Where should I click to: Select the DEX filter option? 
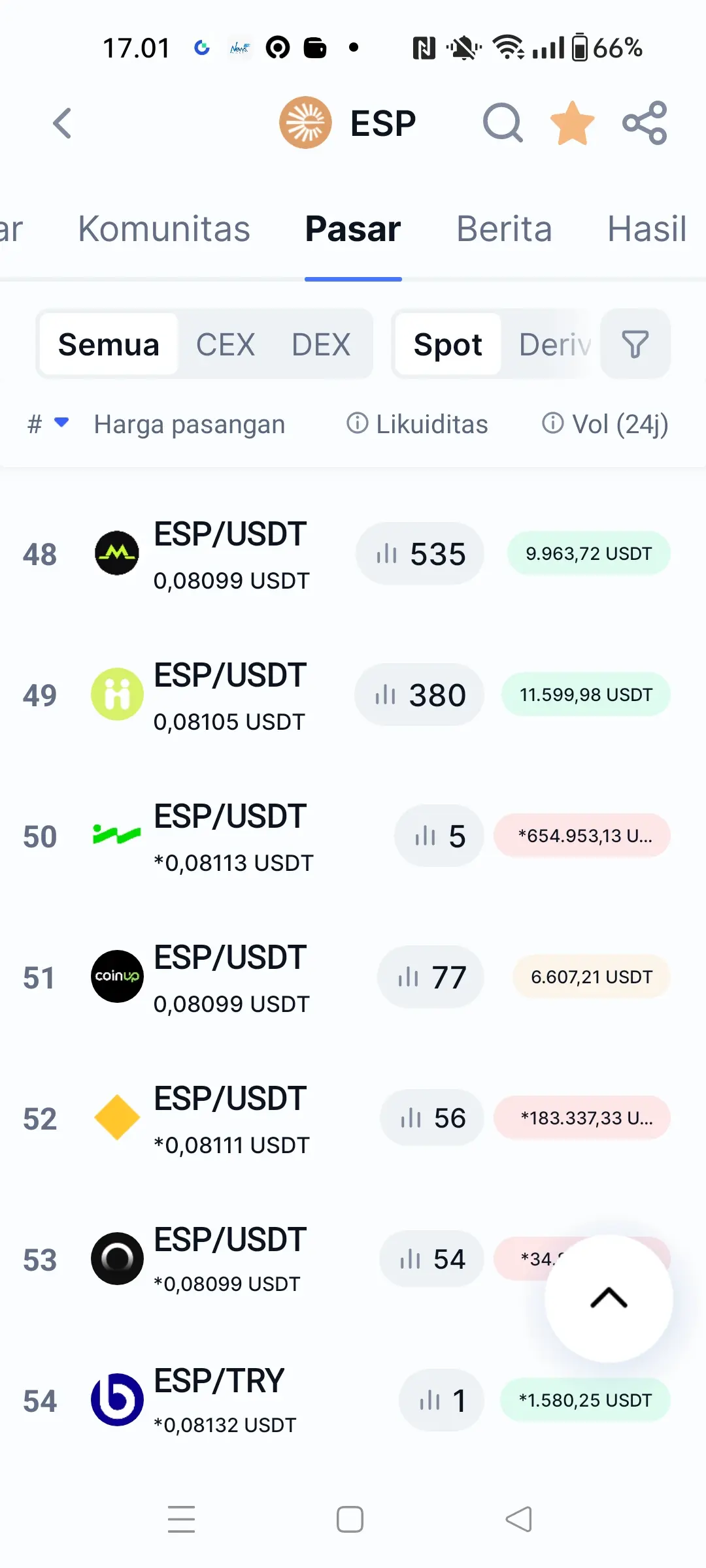[x=321, y=344]
